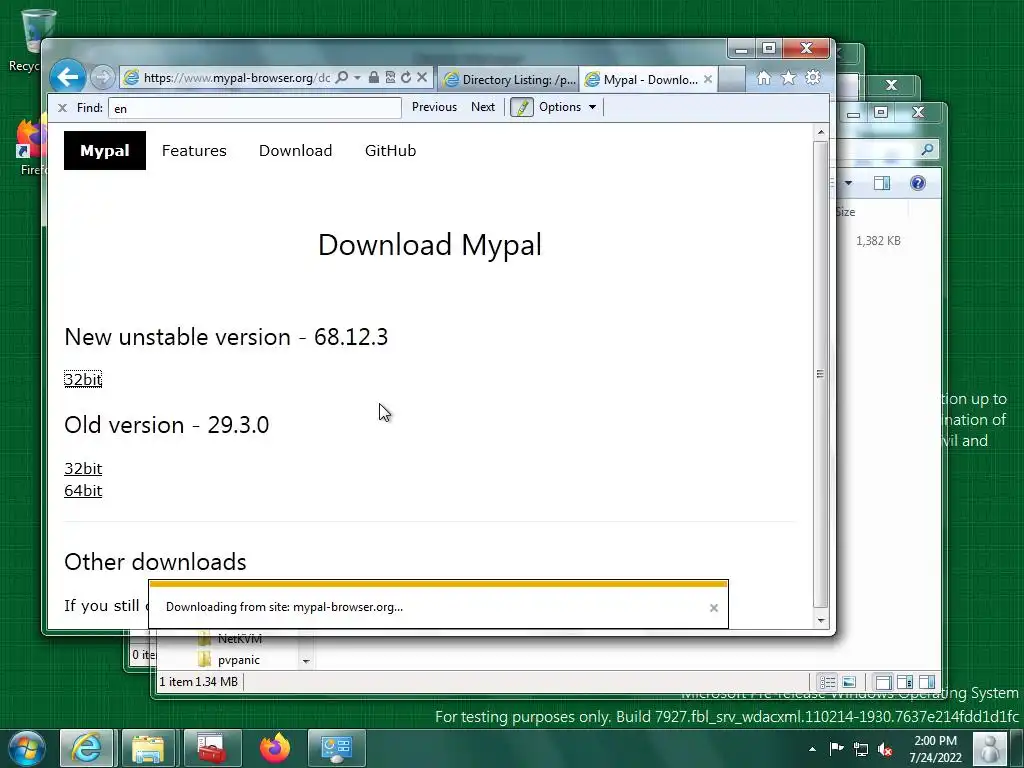Screen dimensions: 1024x768
Task: Click the Mypal logo in site navigation
Action: [104, 150]
